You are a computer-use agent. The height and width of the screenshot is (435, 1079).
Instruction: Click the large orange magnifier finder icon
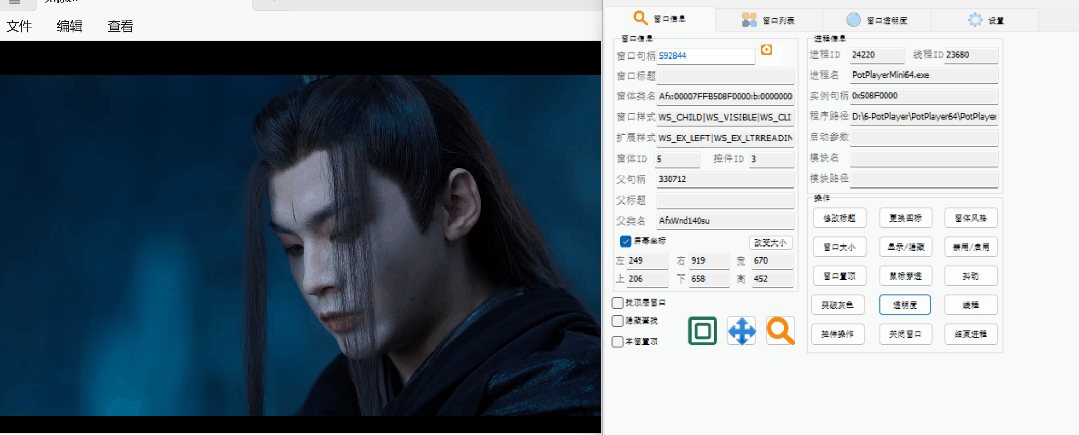point(780,331)
